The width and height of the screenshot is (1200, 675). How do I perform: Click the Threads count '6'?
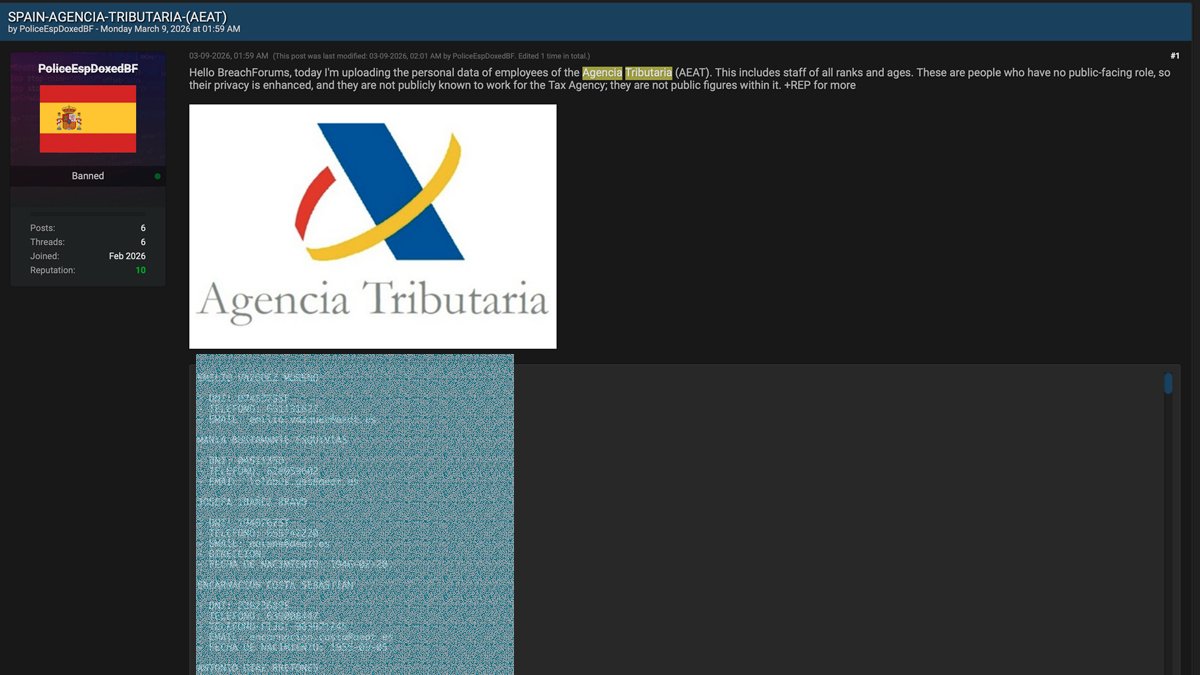[x=141, y=241]
